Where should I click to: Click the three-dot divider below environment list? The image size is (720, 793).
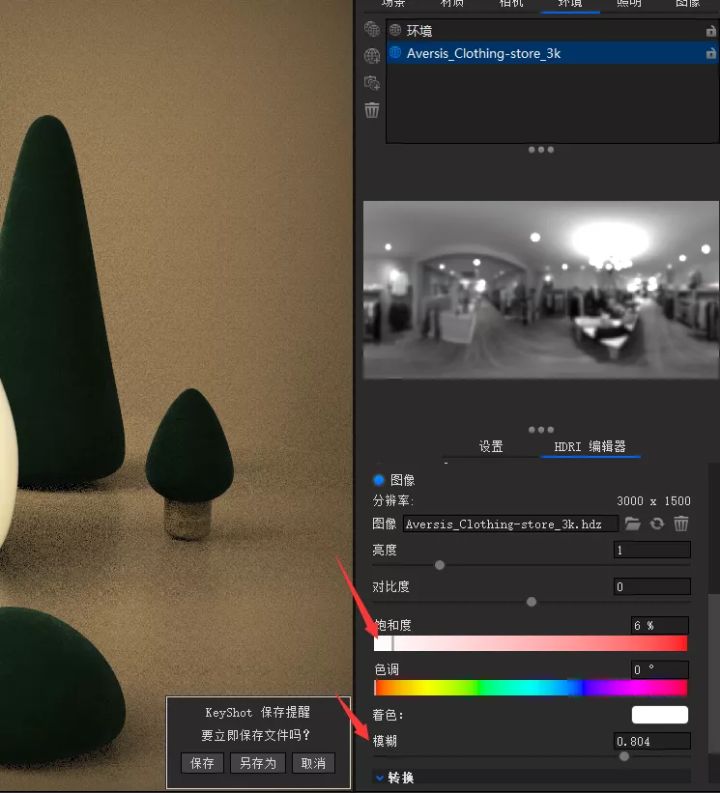(x=540, y=150)
